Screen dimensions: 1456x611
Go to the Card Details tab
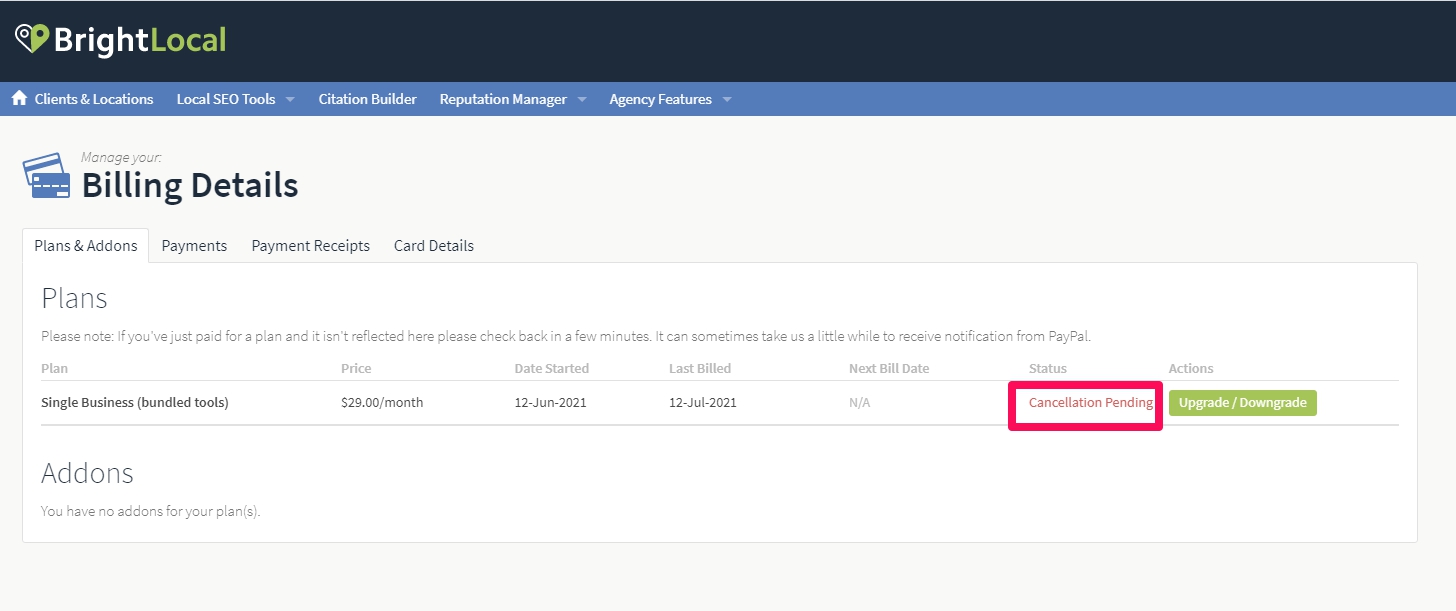tap(433, 246)
